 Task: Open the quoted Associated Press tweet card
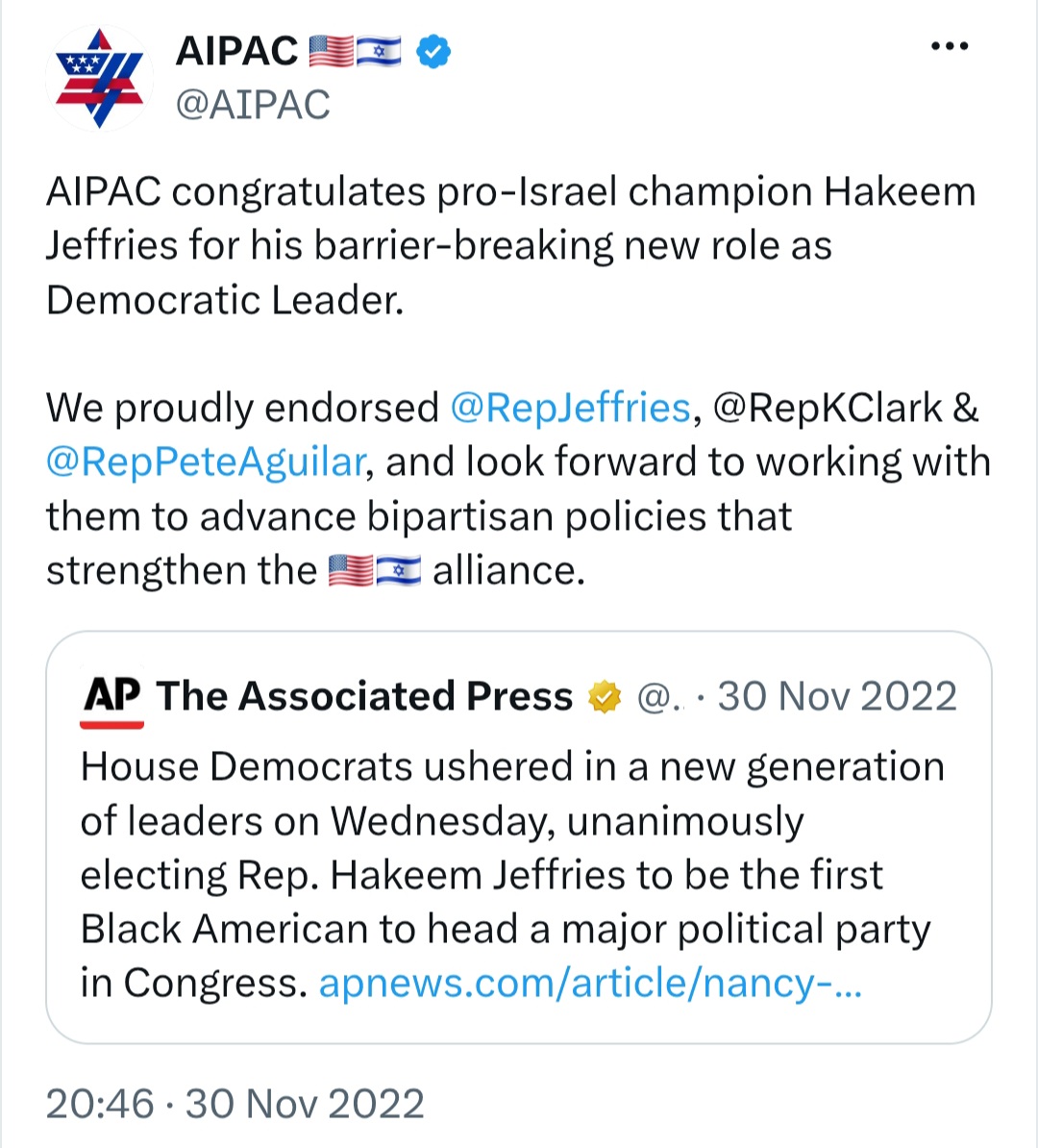[x=518, y=836]
